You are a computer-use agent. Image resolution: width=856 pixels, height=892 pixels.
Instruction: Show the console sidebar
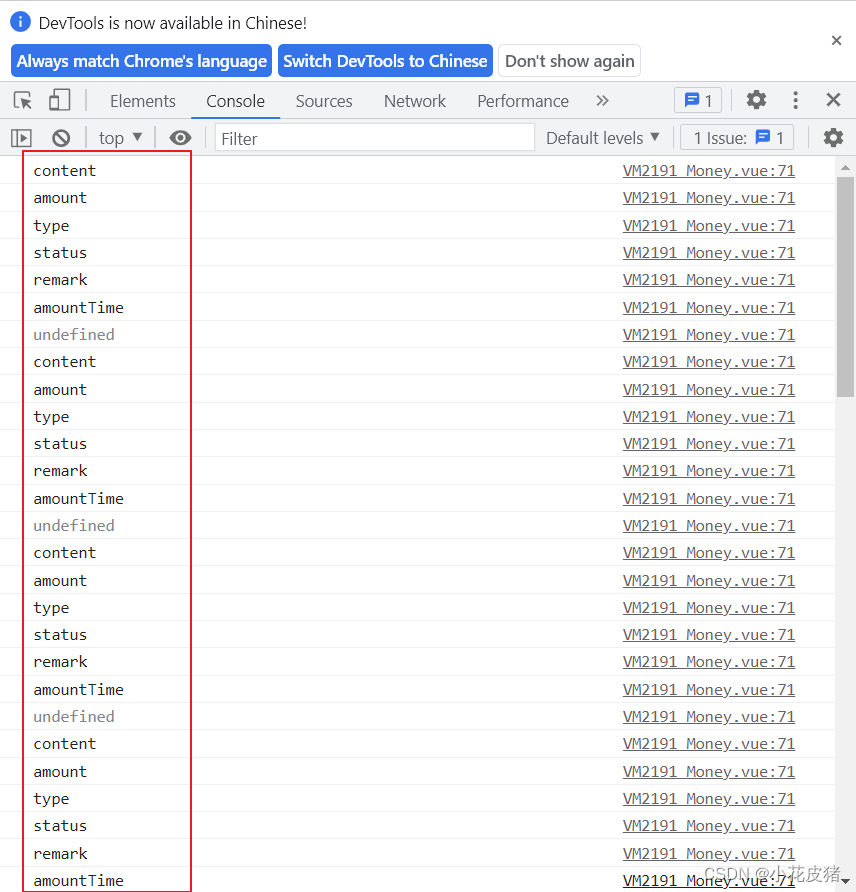tap(22, 138)
